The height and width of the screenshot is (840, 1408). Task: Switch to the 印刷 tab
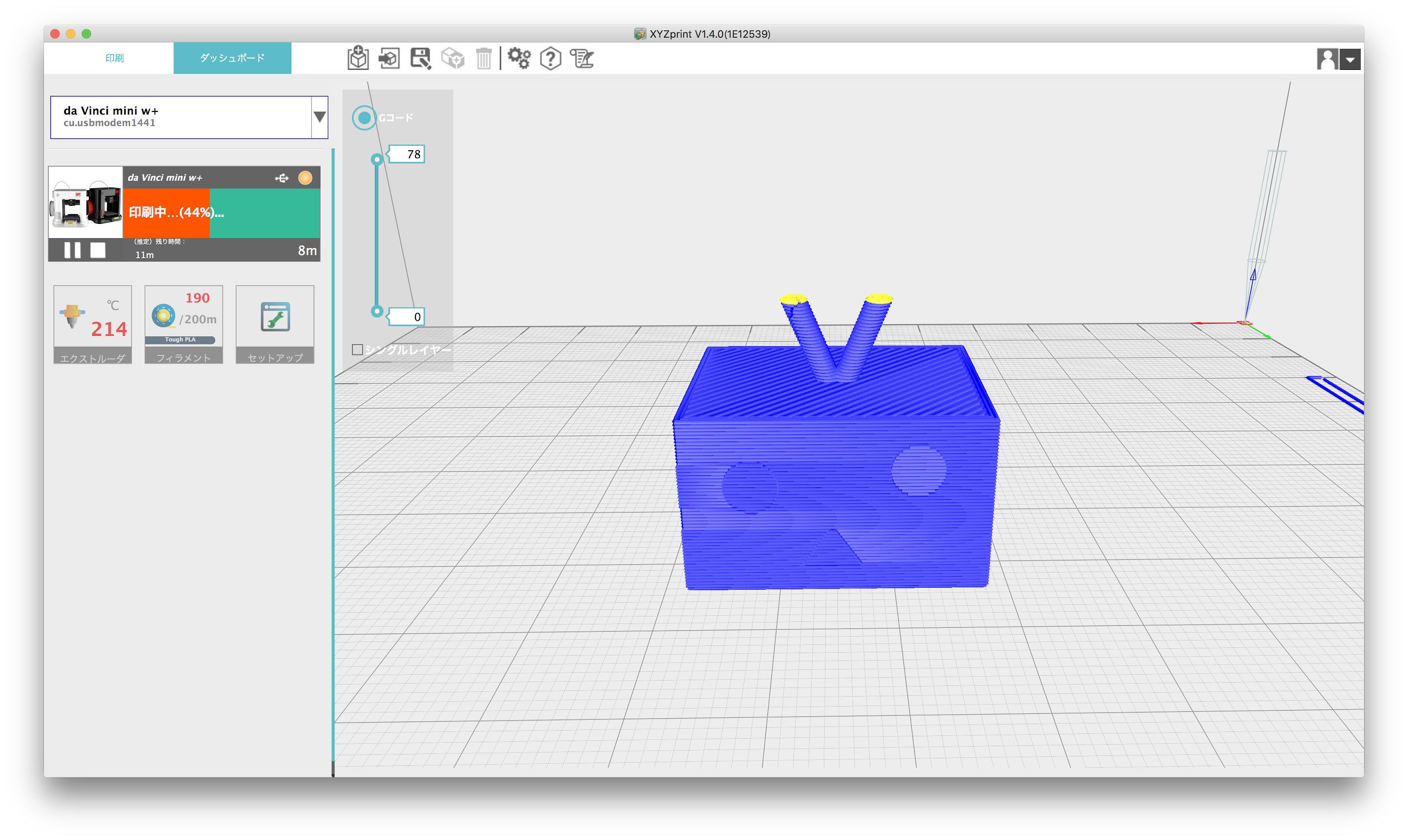[114, 58]
